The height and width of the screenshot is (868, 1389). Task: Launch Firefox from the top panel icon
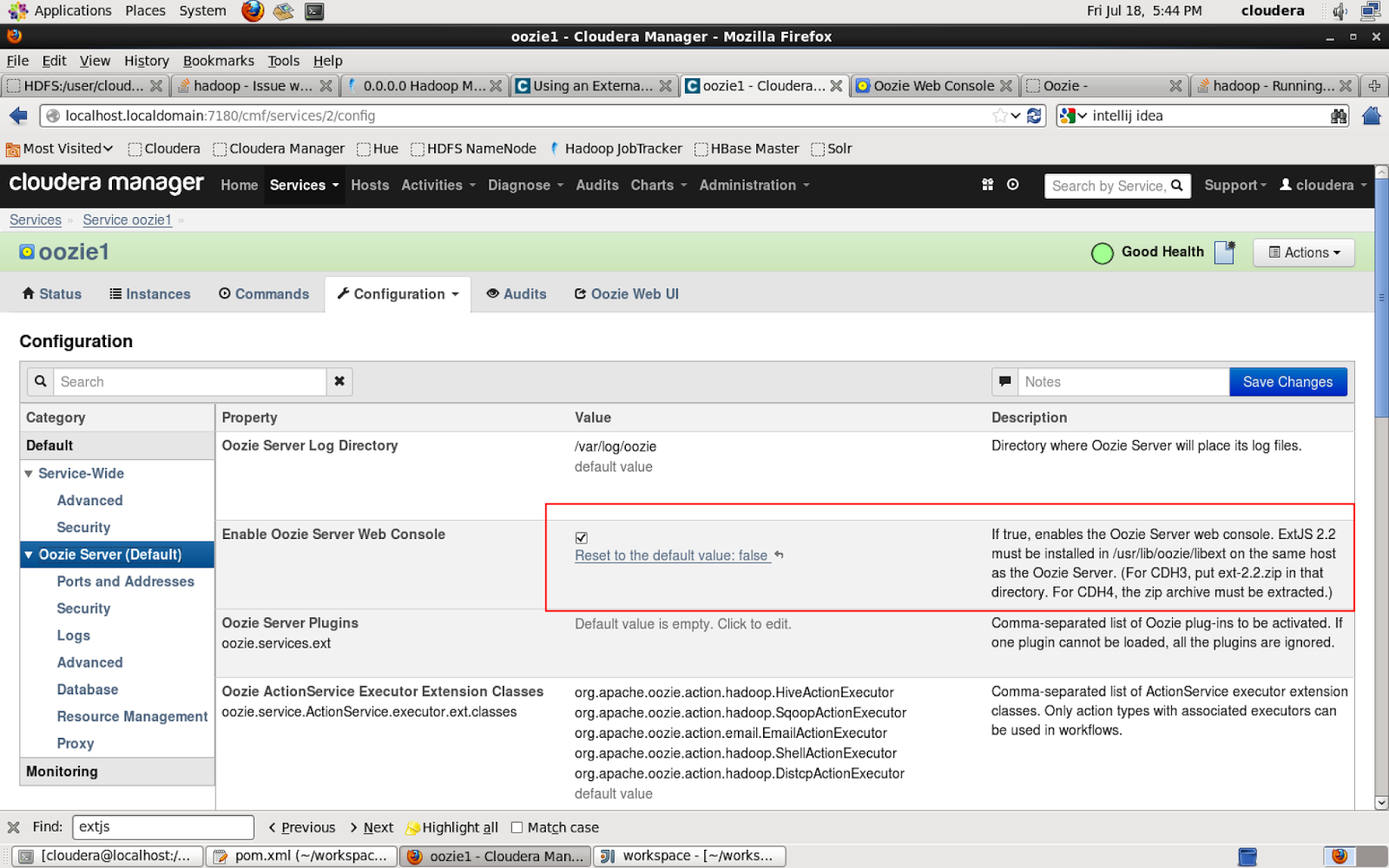tap(253, 10)
